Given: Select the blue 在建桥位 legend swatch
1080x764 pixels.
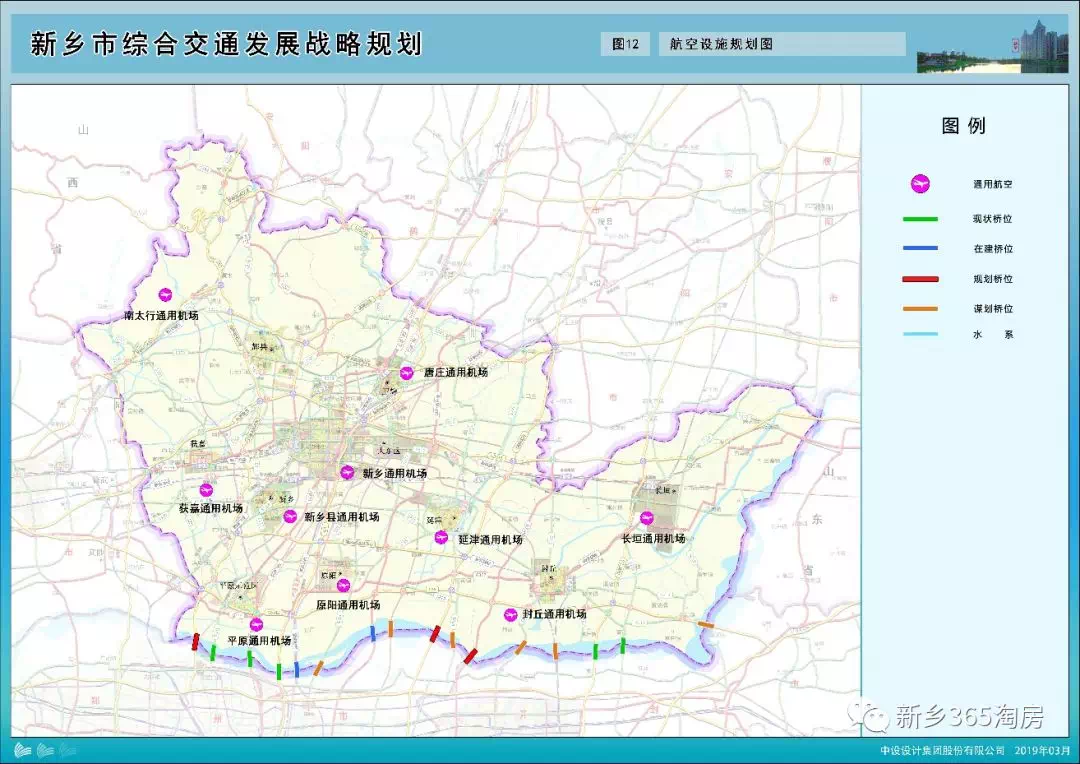Looking at the screenshot, I should pyautogui.click(x=920, y=248).
